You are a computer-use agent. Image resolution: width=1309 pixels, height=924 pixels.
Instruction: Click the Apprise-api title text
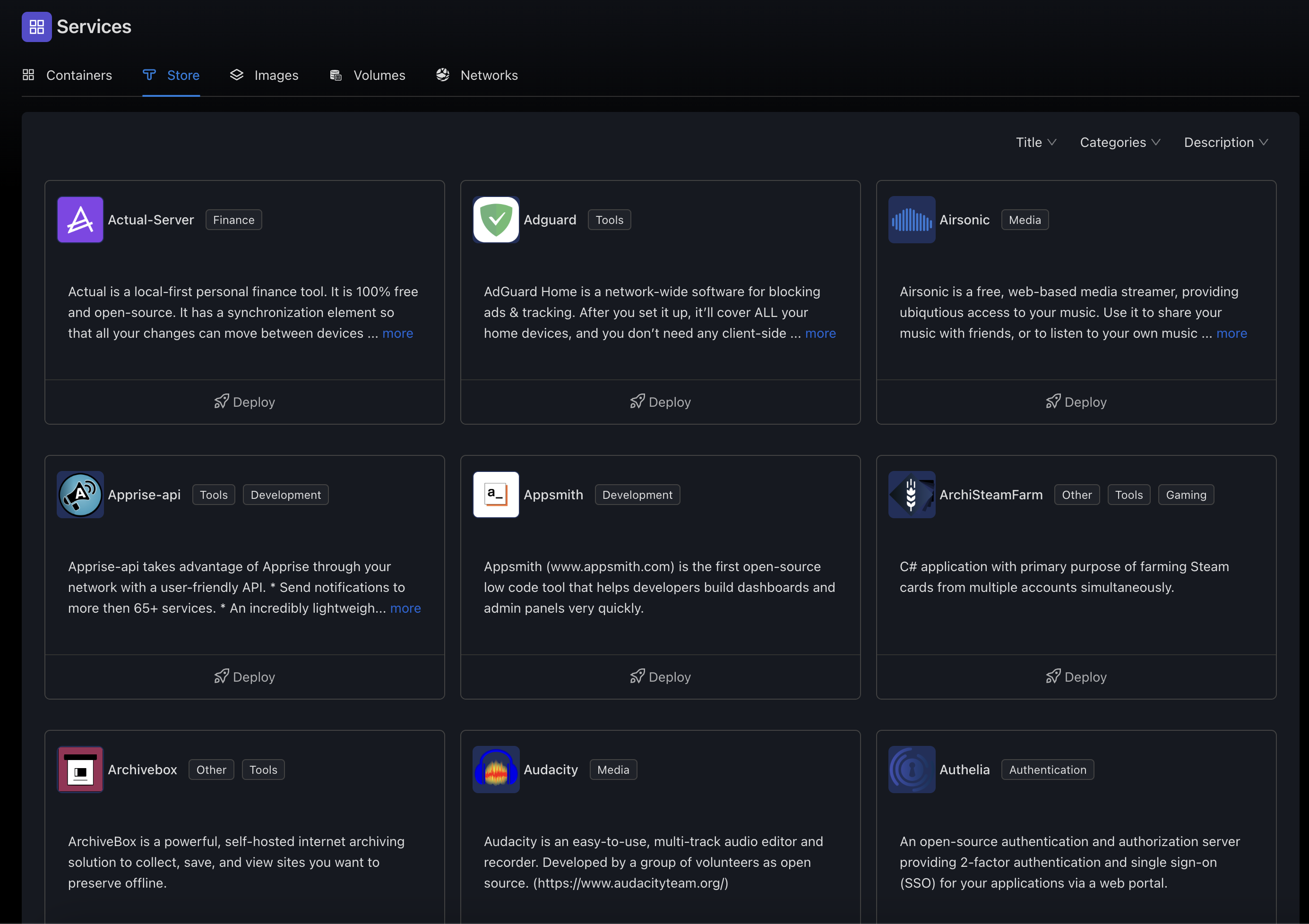click(x=144, y=495)
